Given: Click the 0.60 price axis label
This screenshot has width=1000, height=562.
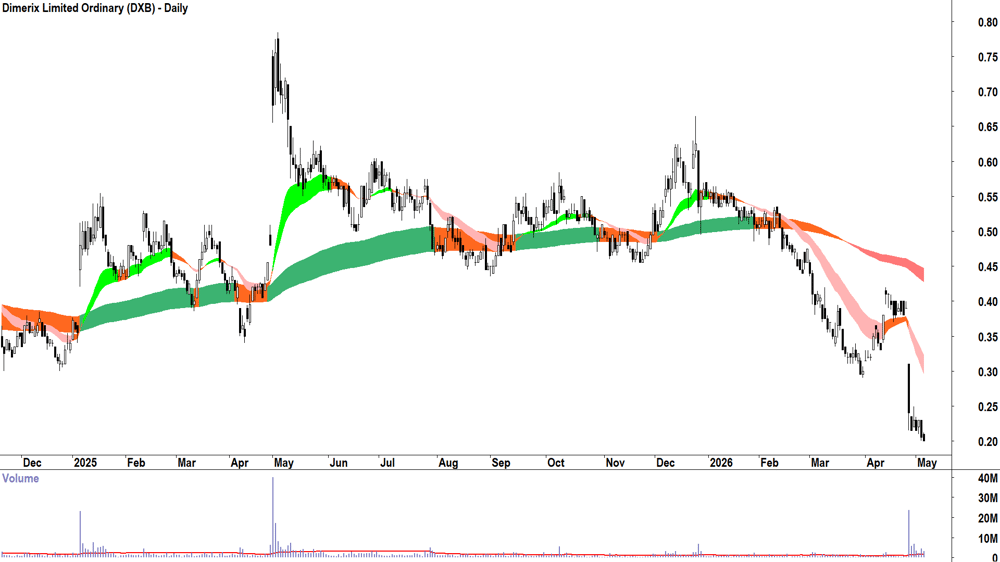Looking at the screenshot, I should pos(987,163).
